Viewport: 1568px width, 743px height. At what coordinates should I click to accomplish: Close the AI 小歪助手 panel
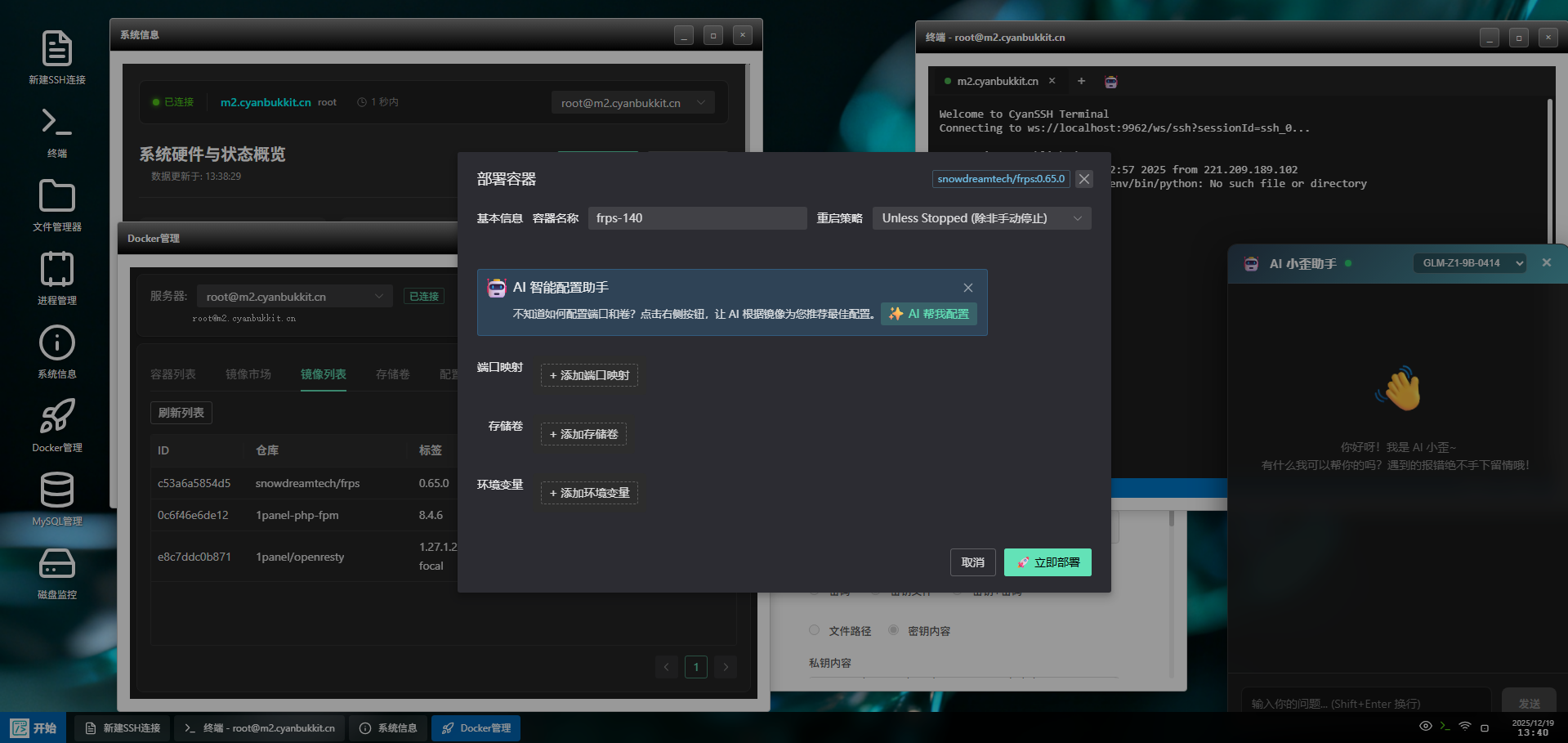point(1546,262)
